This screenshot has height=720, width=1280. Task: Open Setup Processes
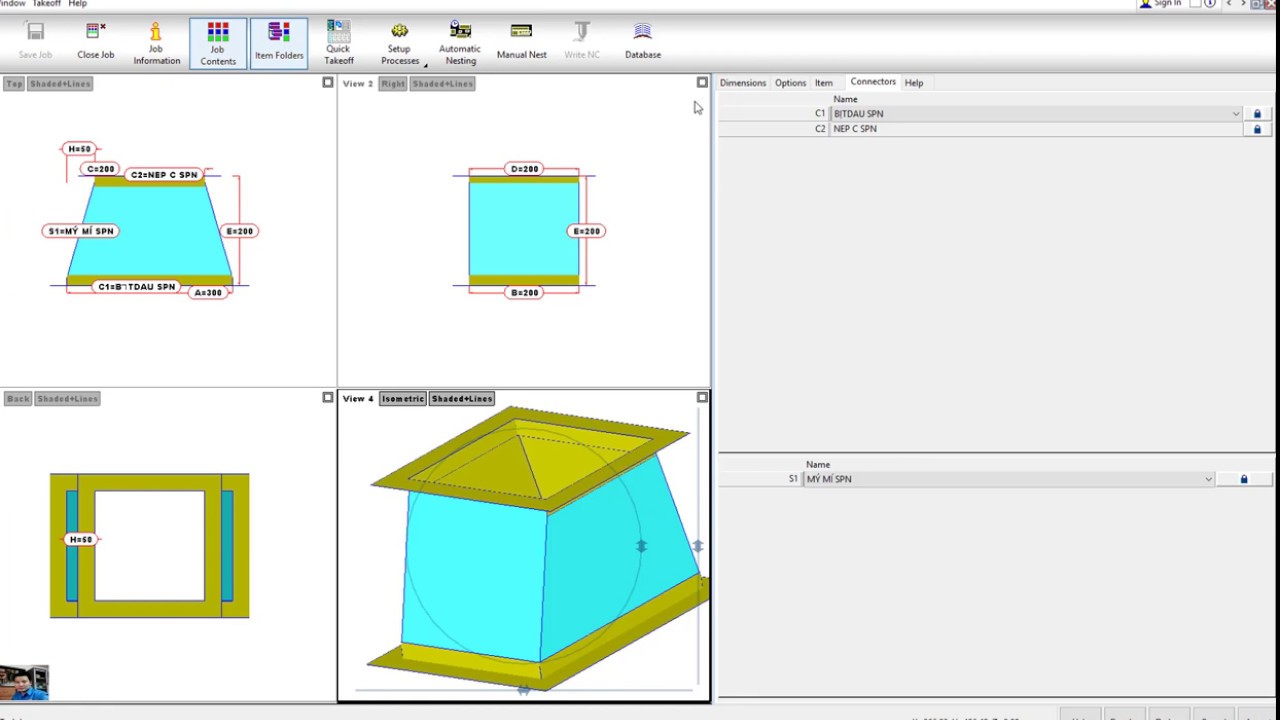tap(400, 43)
